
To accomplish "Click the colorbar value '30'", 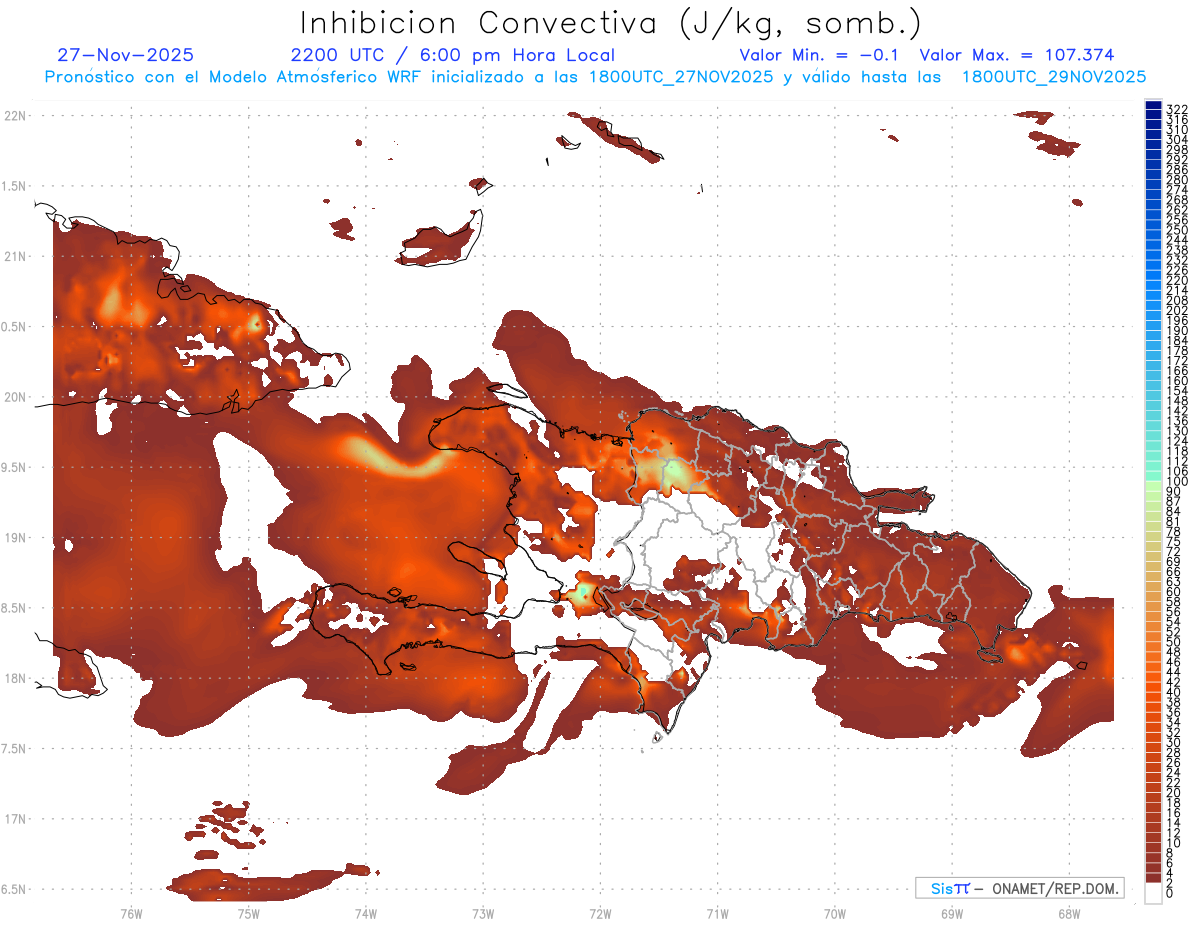I will [1174, 741].
